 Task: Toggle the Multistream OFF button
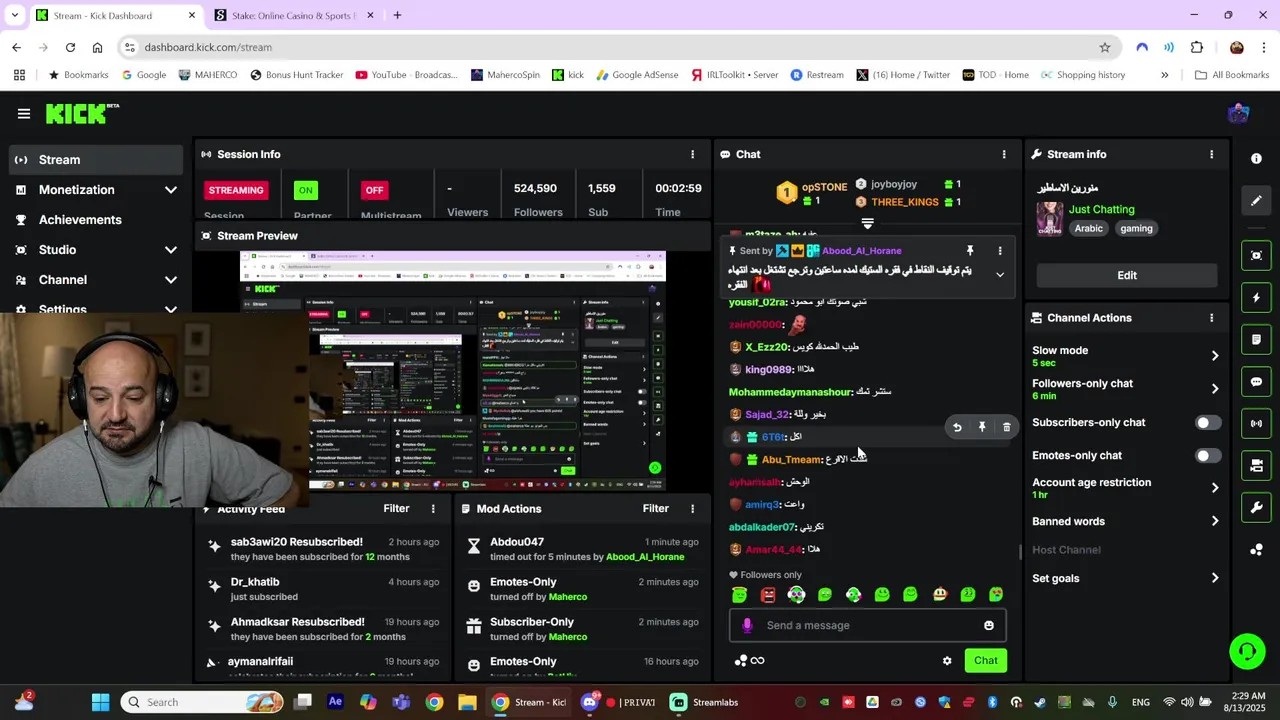(x=374, y=190)
